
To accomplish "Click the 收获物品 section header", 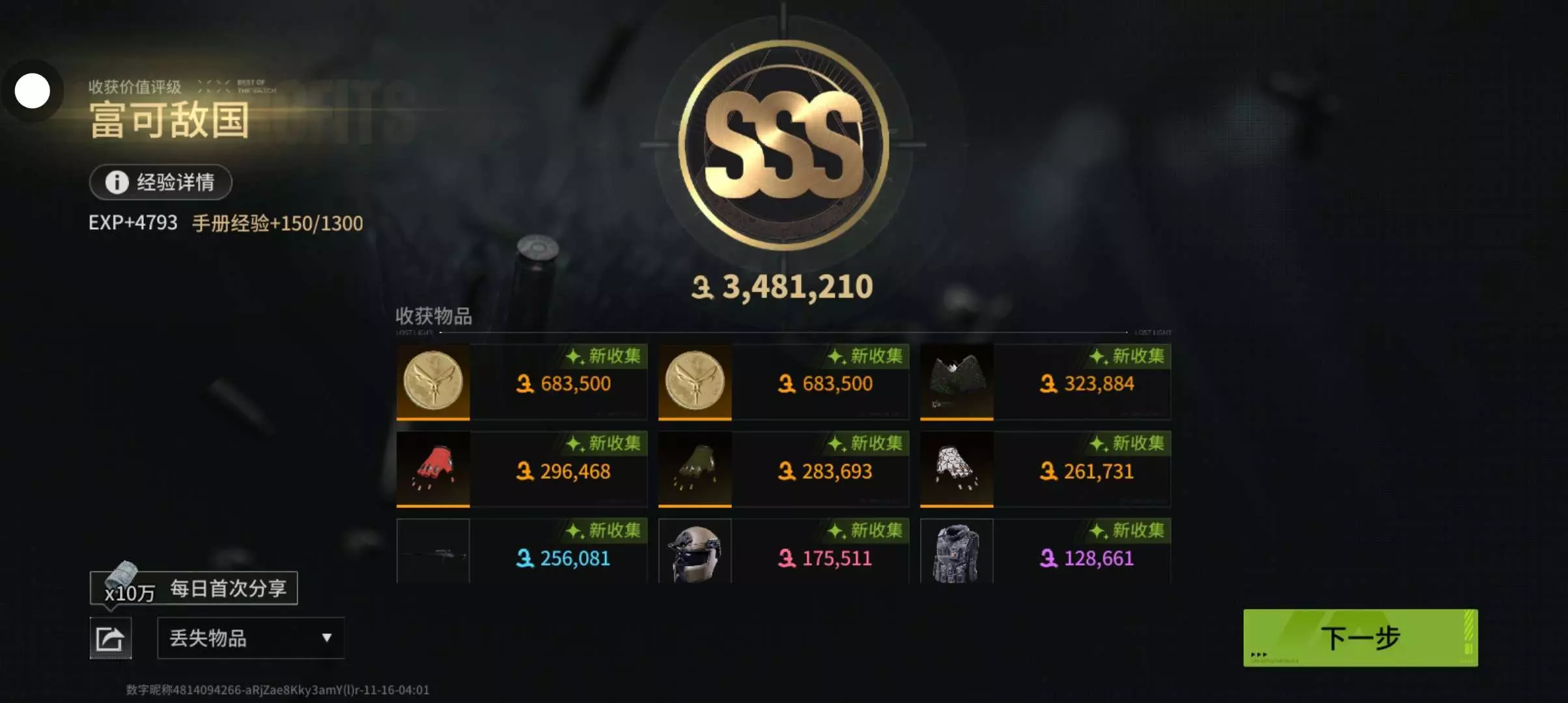I will click(434, 316).
